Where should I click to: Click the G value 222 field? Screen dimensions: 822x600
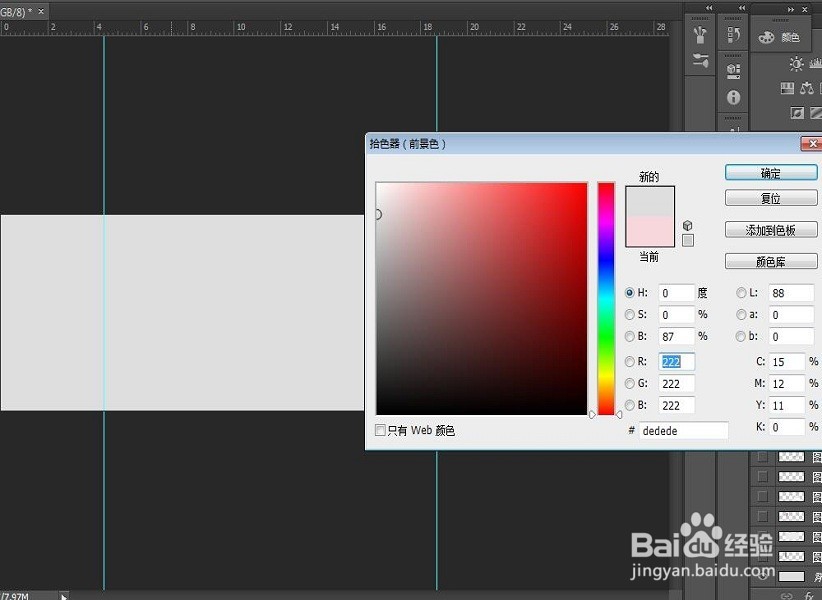(676, 384)
